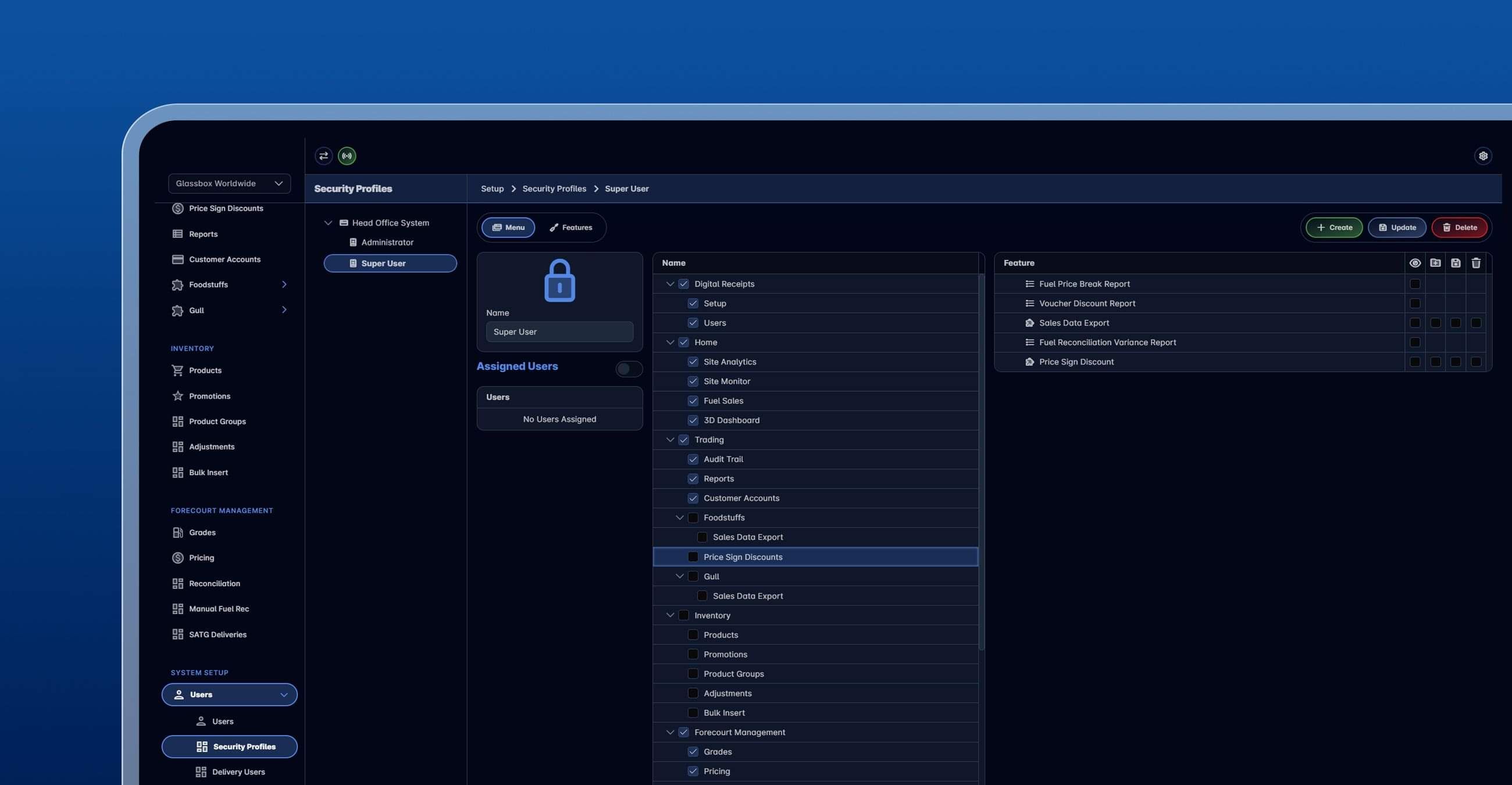Click the Price Sign Discounts sidebar icon
This screenshot has width=1512, height=785.
[x=177, y=208]
